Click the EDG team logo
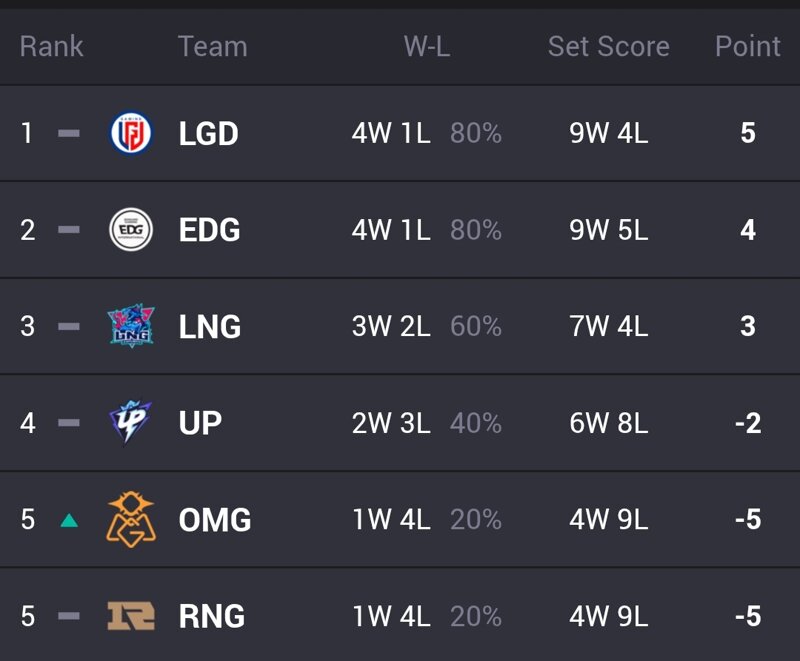This screenshot has width=800, height=661. (x=131, y=230)
